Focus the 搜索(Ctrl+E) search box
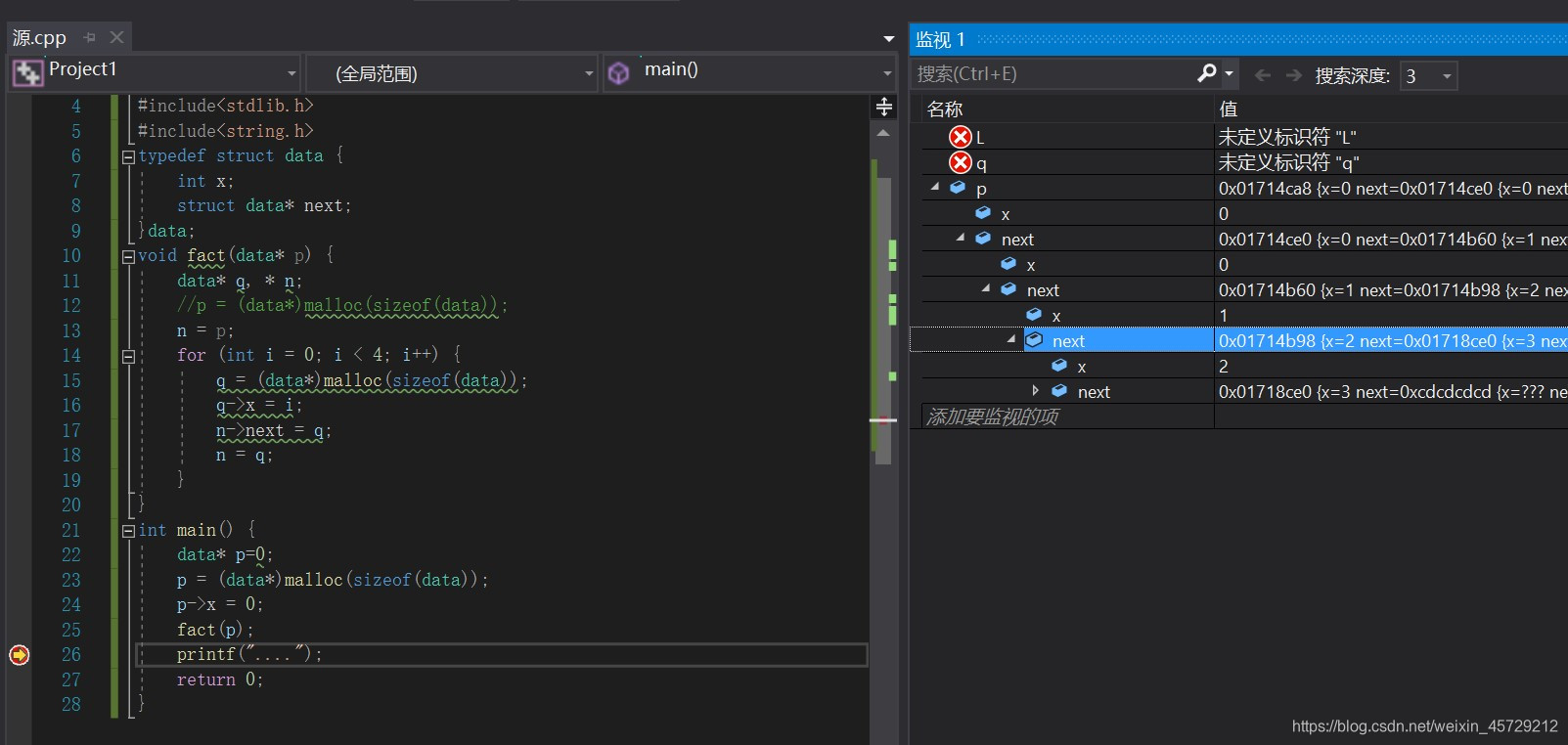This screenshot has height=745, width=1568. pos(1054,74)
